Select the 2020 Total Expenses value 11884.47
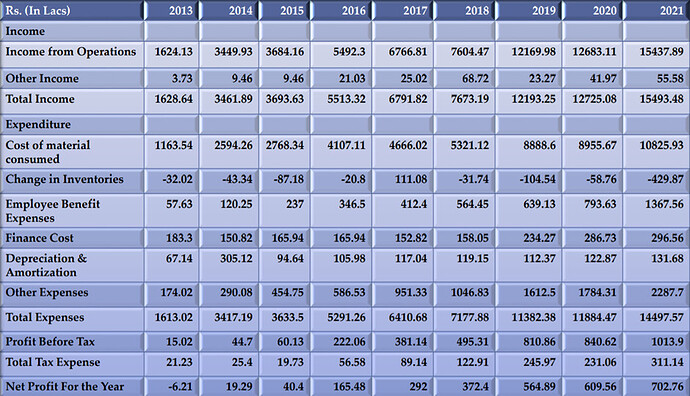Viewport: 690px width, 396px height. (x=594, y=317)
